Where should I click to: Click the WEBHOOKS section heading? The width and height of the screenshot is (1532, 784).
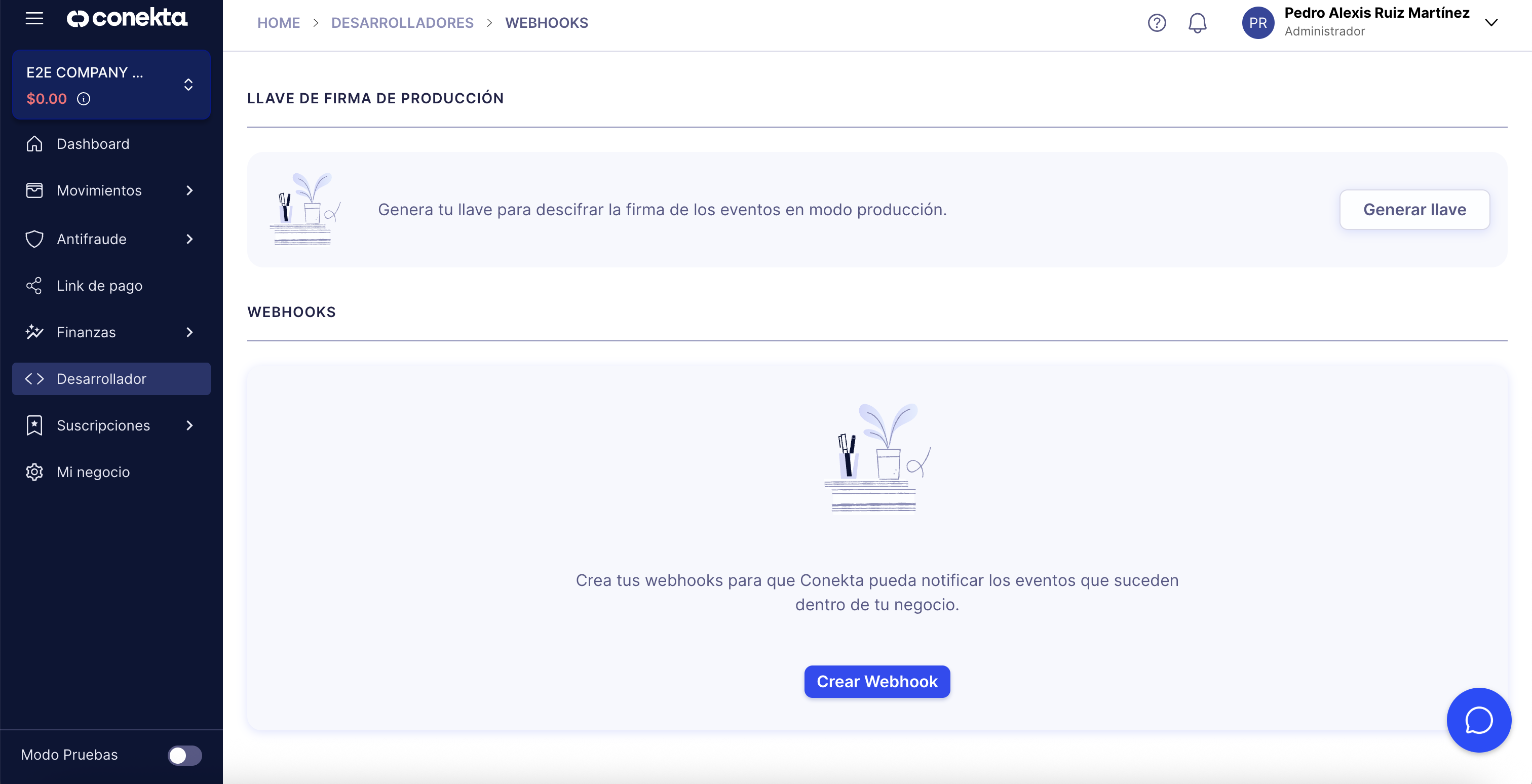pos(291,312)
